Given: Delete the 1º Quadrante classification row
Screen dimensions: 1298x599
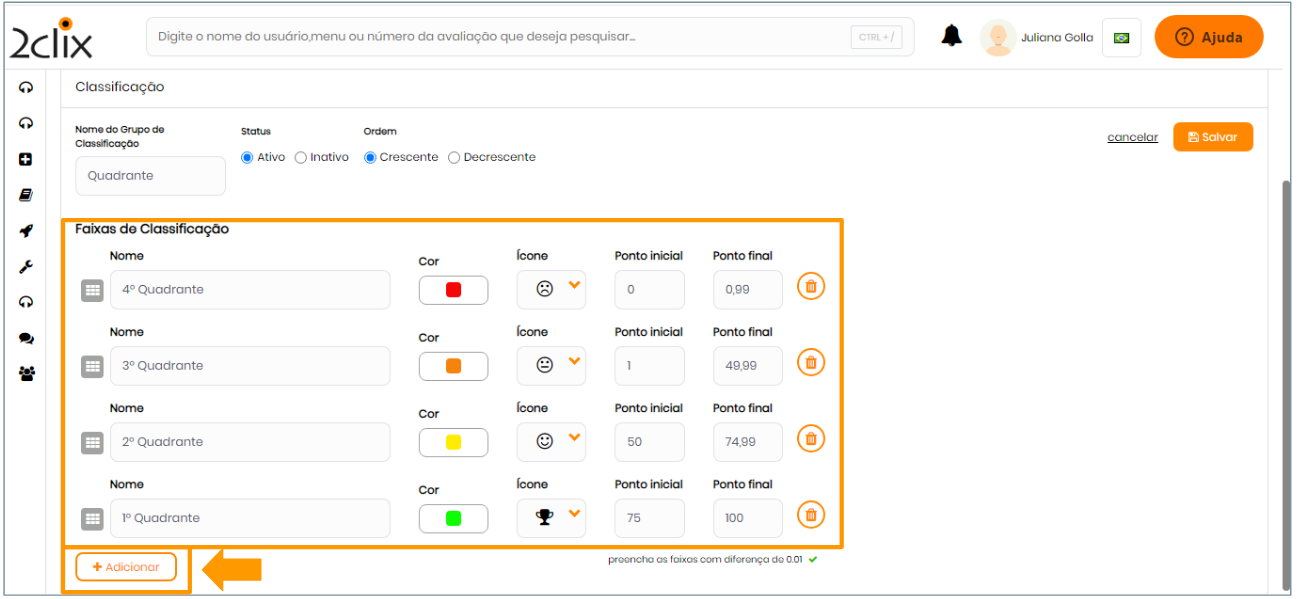Looking at the screenshot, I should click(811, 515).
